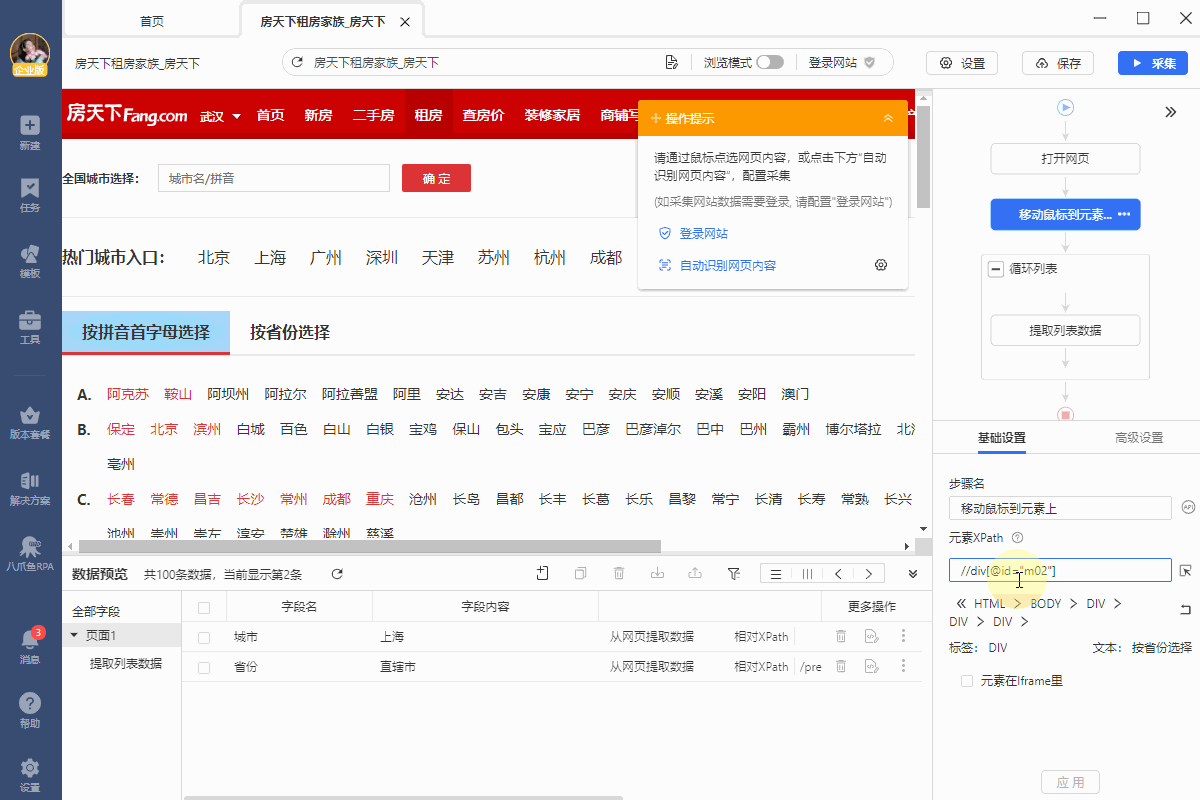Reload the page with the refresh icon in address bar

tap(297, 63)
